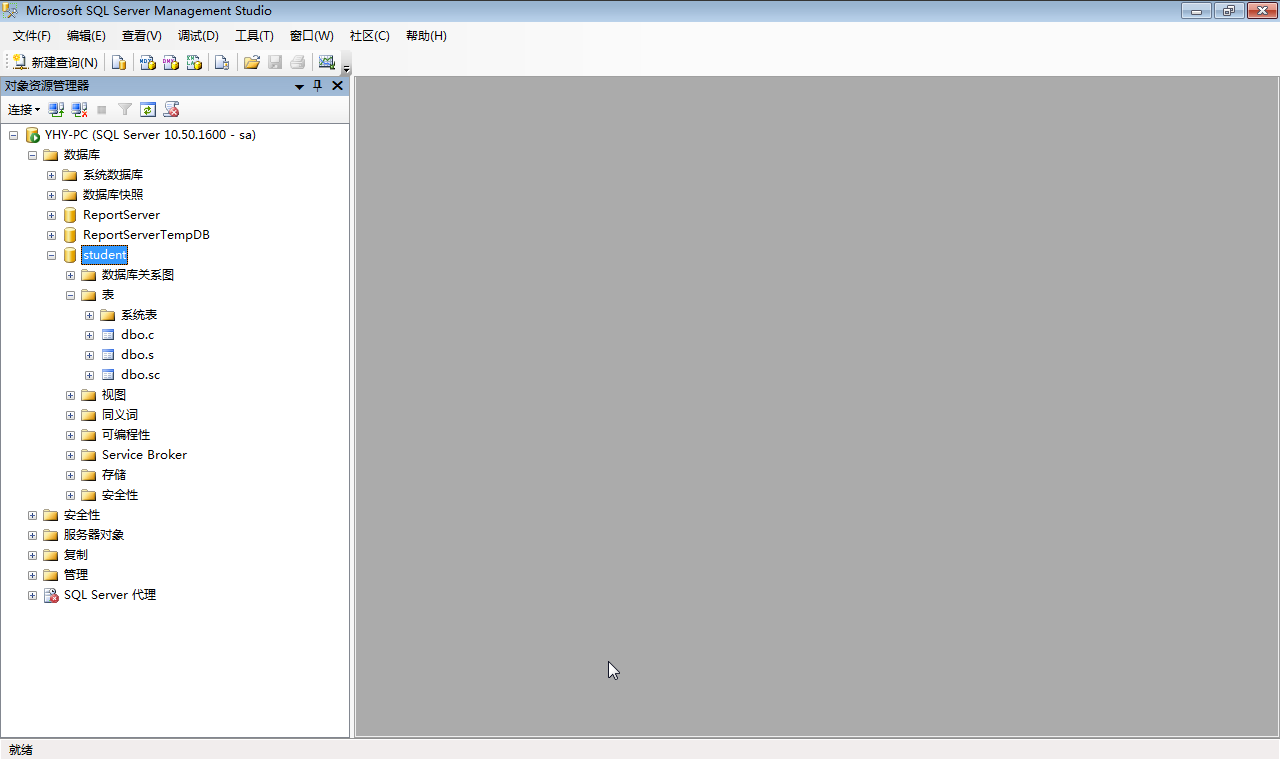Close the Object Explorer panel
Image resolution: width=1280 pixels, height=760 pixels.
tap(337, 86)
